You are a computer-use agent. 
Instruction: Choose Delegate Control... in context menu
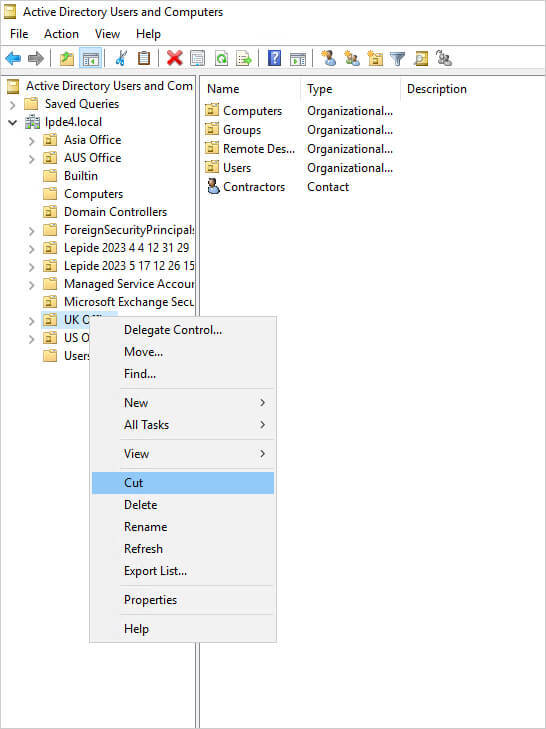click(183, 330)
